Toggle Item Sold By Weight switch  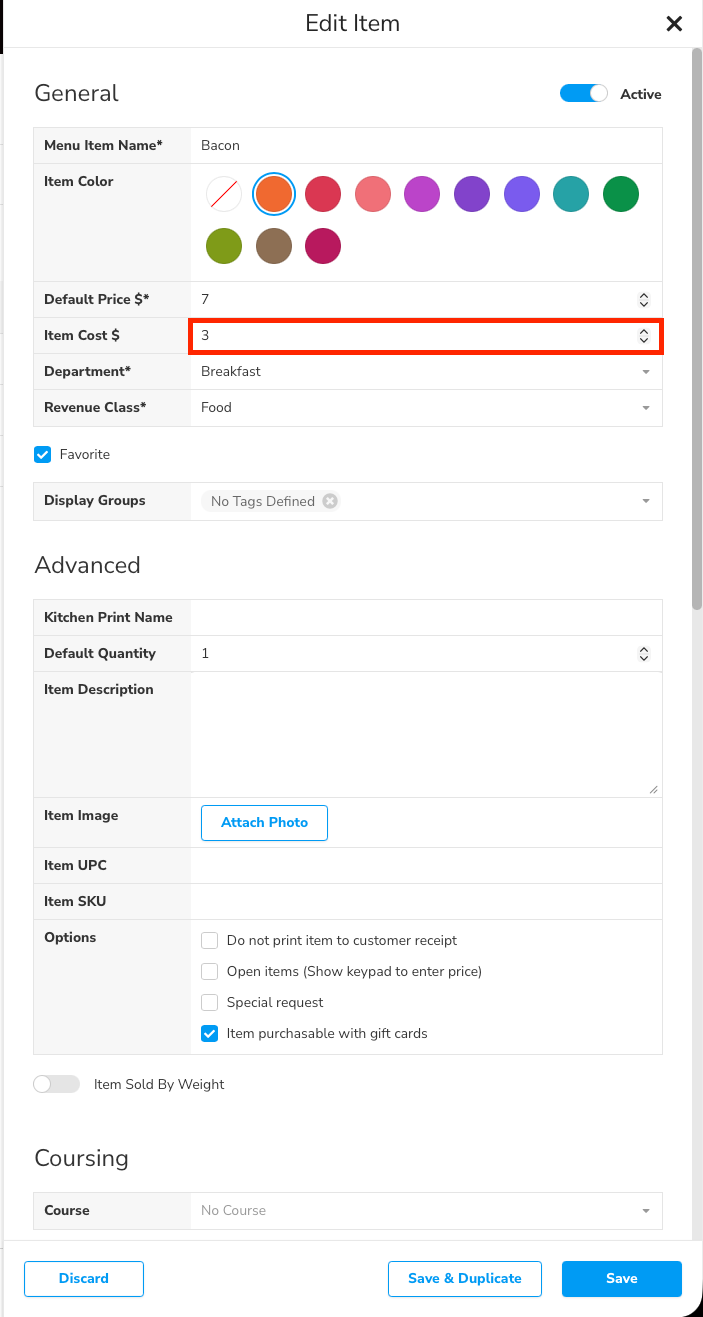pyautogui.click(x=56, y=1084)
